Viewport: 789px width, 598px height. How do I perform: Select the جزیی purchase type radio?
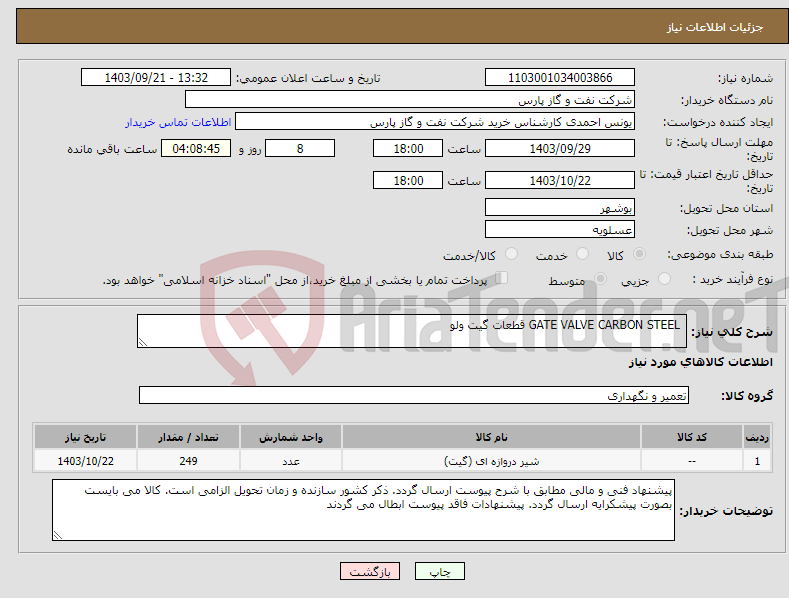664,278
